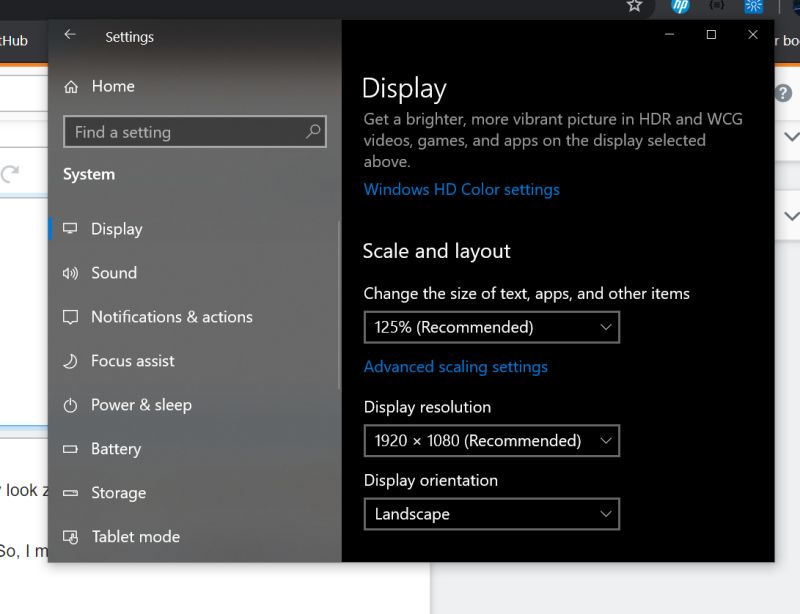800x614 pixels.
Task: Open Power & sleep settings
Action: (x=195, y=405)
